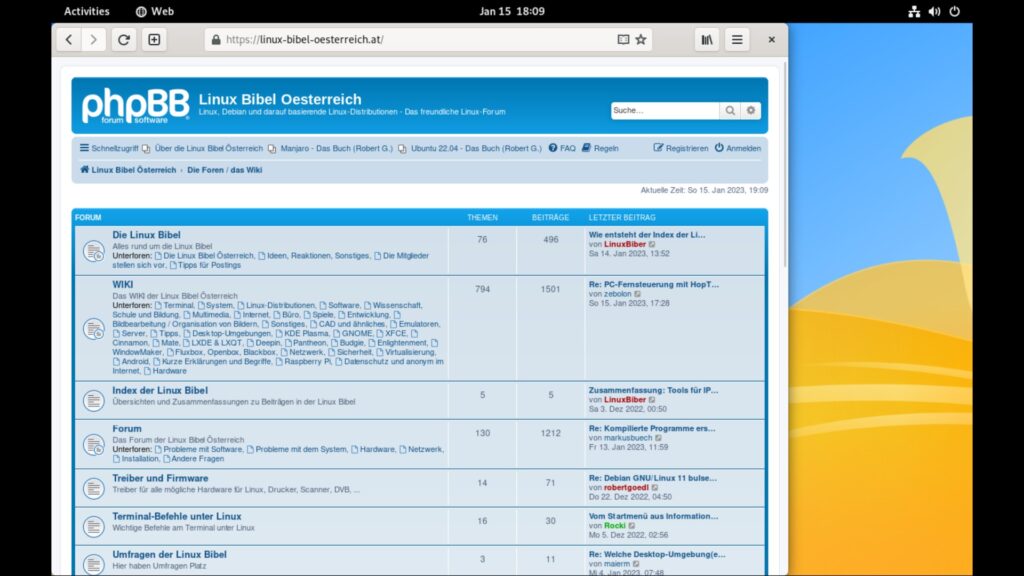
Task: Open Linux Bibel Österreich breadcrumb link
Action: (x=133, y=170)
